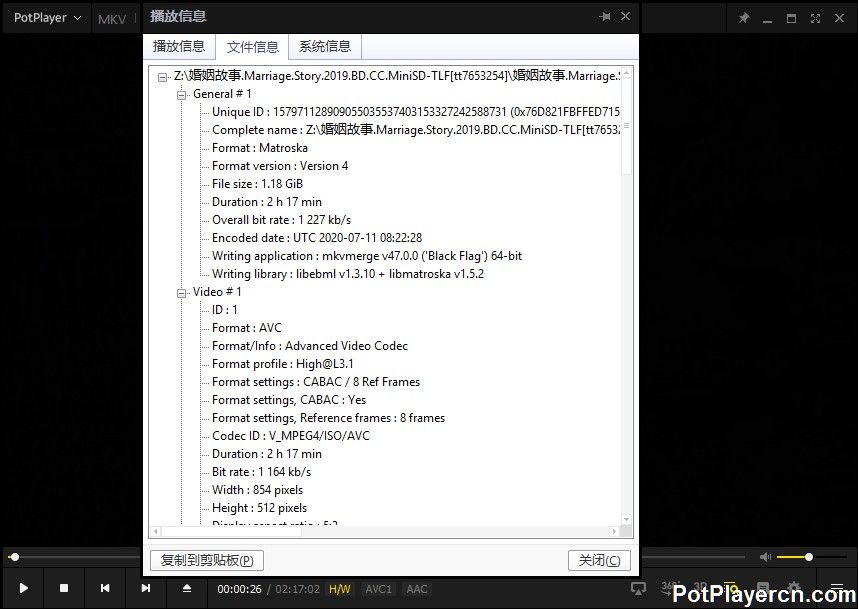The image size is (858, 609).
Task: Jump to the previous file
Action: pos(105,588)
